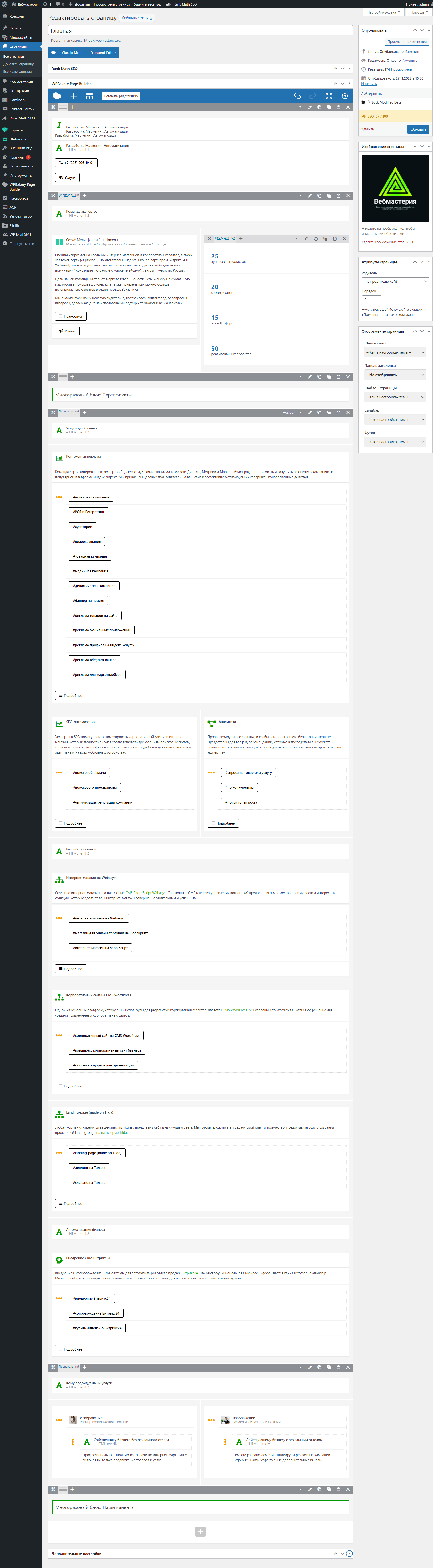Open Медиафайлы in admin sidebar
The height and width of the screenshot is (1568, 433).
21,37
